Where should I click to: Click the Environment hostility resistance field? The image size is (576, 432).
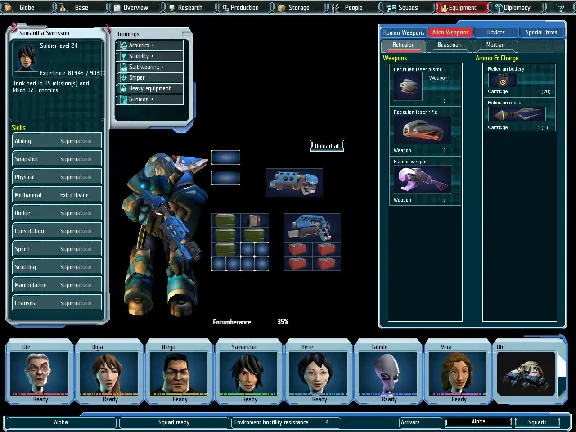(287, 422)
